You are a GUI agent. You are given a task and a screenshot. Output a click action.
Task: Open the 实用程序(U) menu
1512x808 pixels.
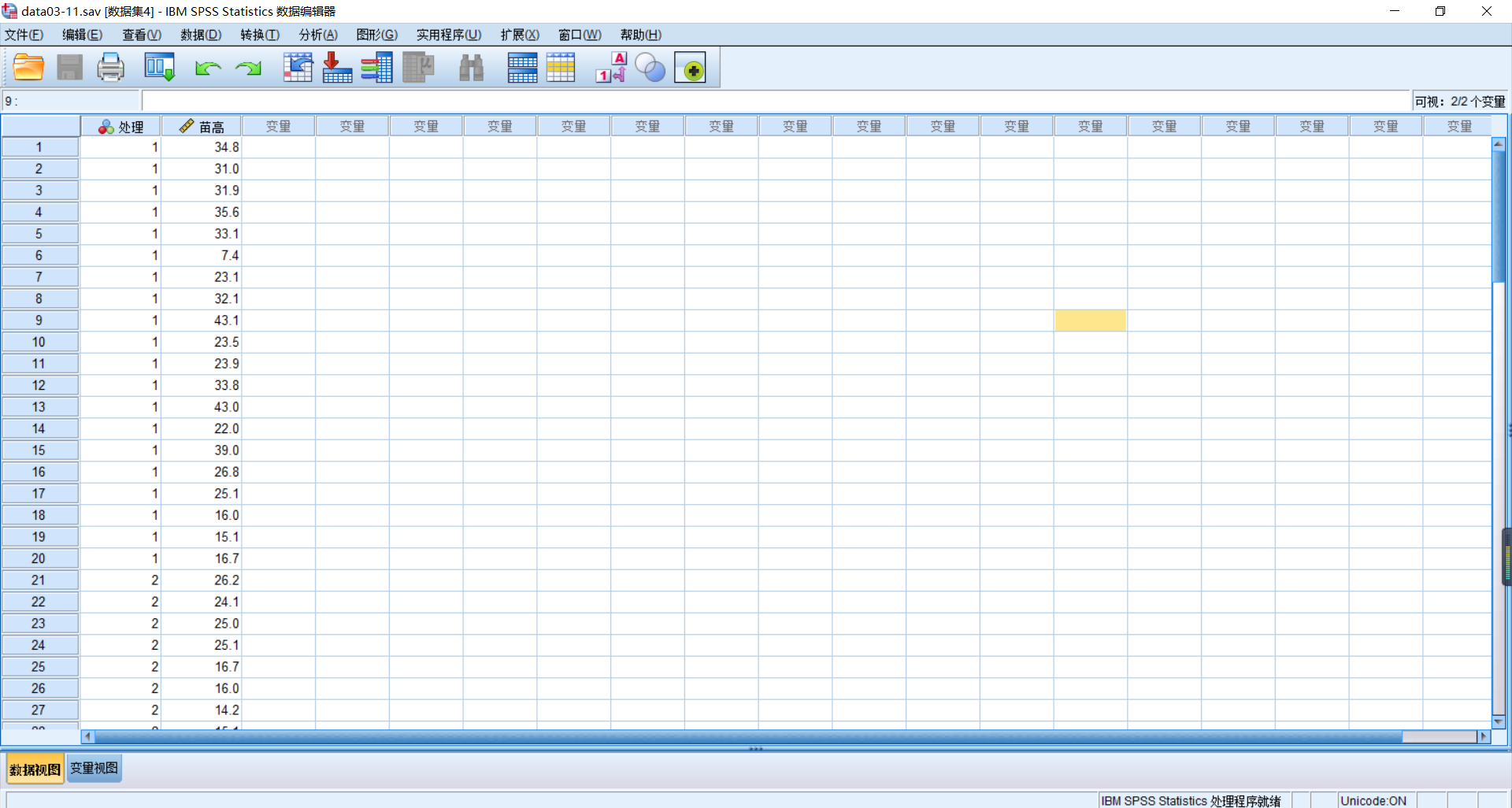(x=449, y=35)
